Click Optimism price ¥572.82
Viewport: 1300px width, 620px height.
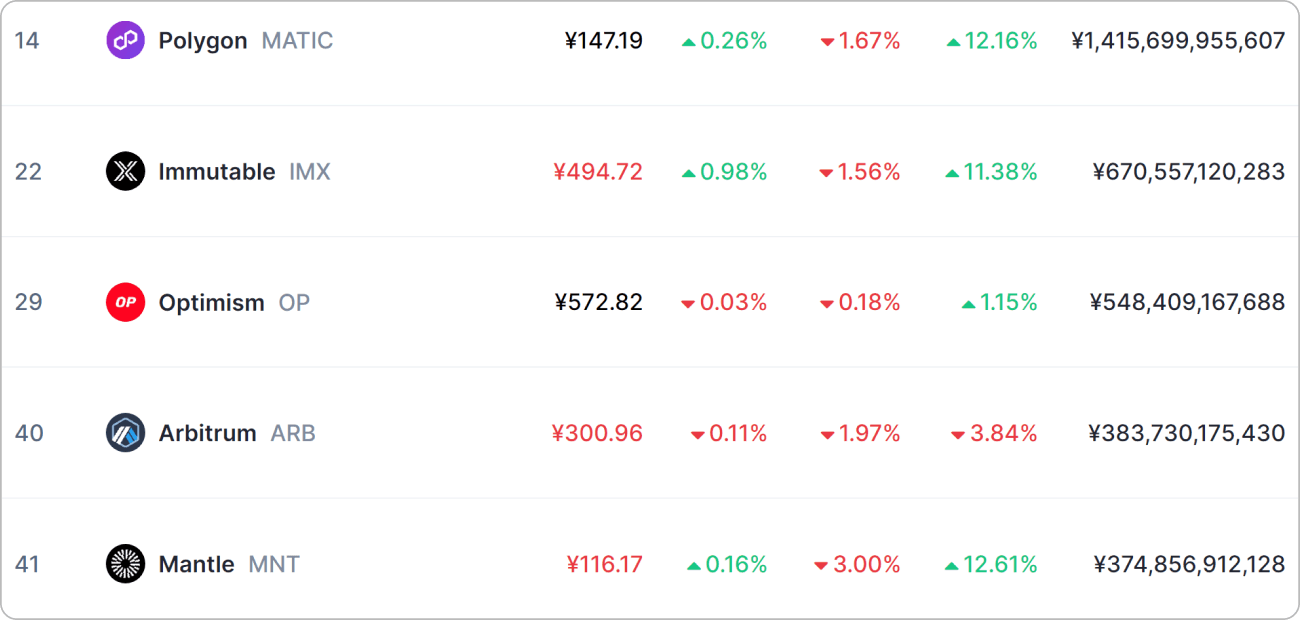pos(598,302)
